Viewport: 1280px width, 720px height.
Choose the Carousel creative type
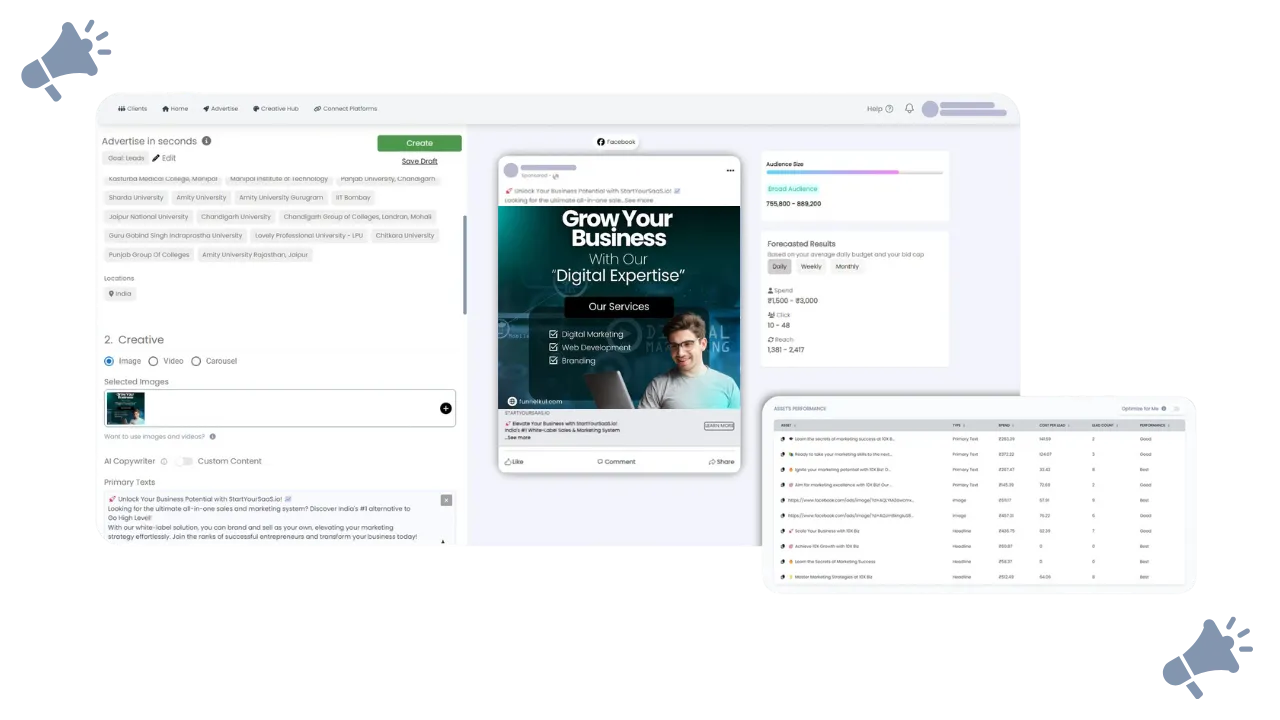tap(196, 361)
